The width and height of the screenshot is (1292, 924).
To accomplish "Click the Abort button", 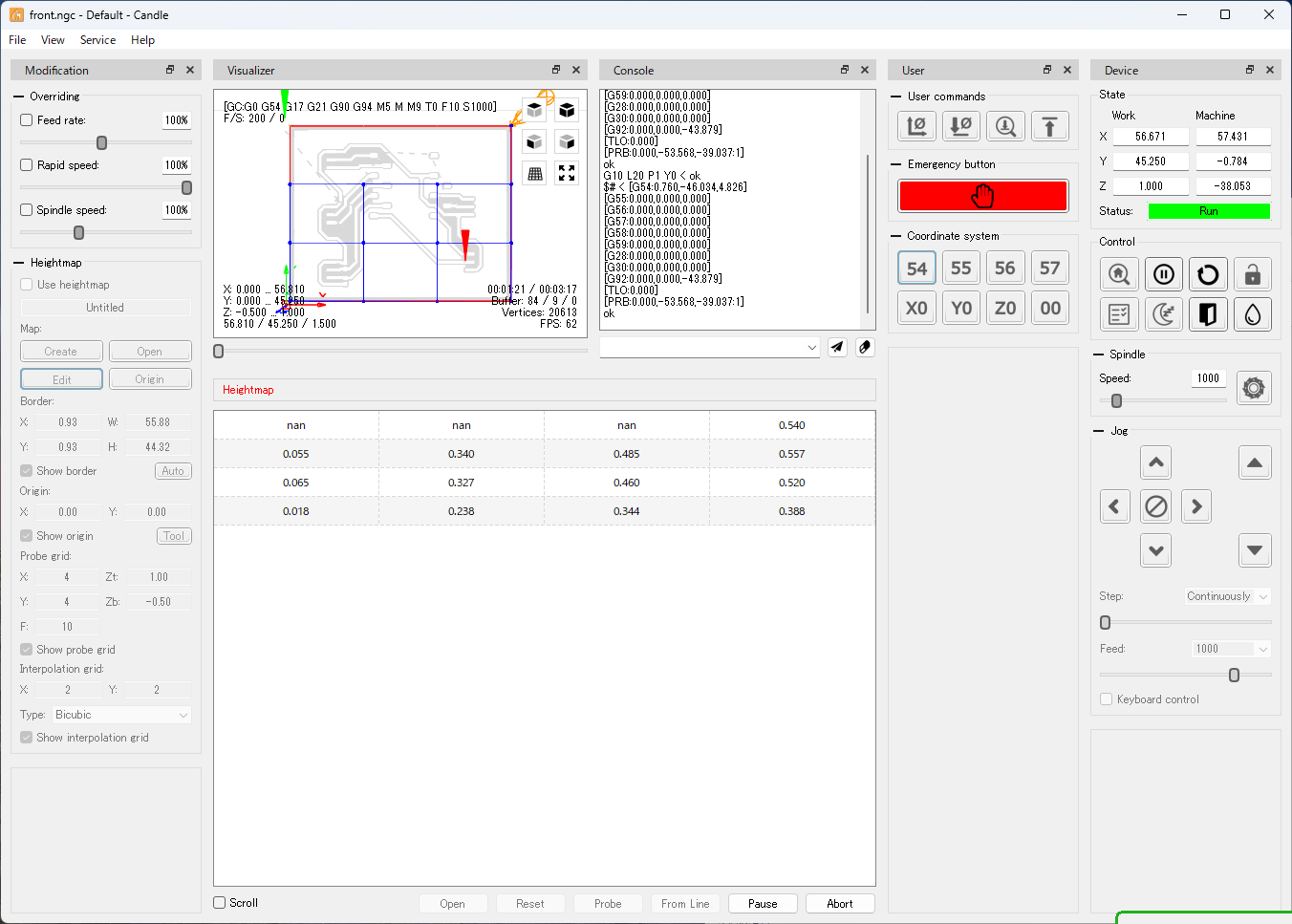I will pyautogui.click(x=840, y=904).
